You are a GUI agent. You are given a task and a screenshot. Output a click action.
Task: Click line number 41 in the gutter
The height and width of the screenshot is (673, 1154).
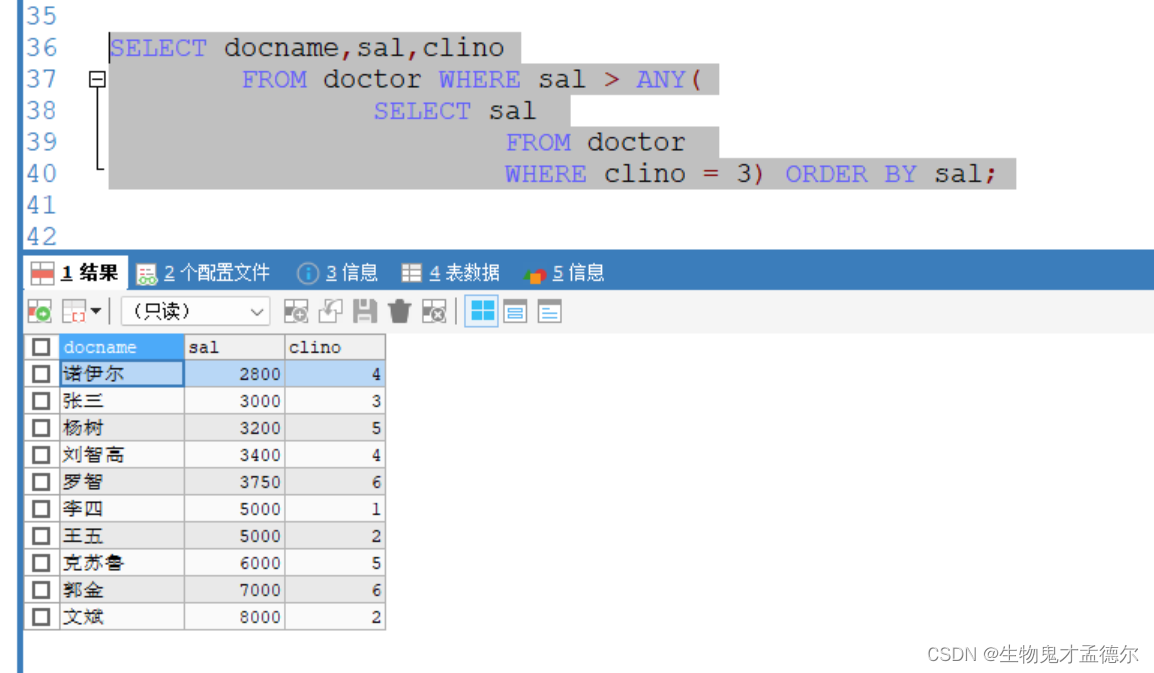pos(41,205)
